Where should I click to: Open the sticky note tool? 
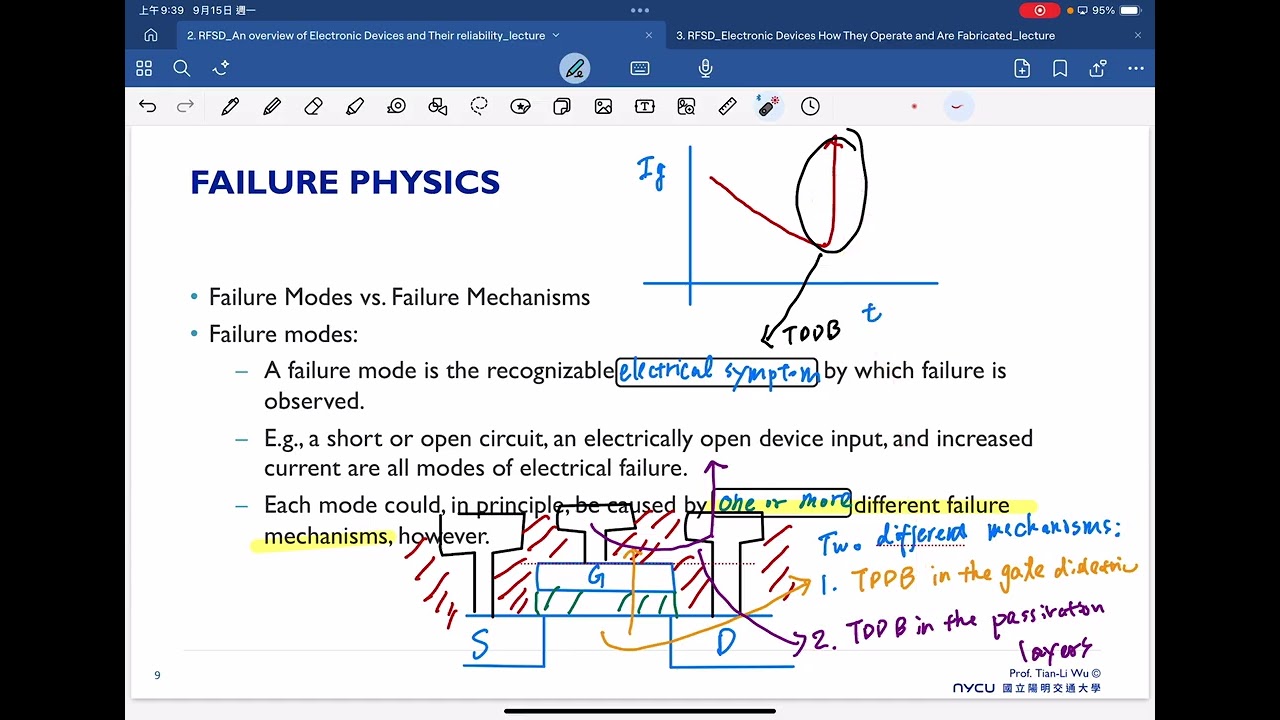pos(562,106)
